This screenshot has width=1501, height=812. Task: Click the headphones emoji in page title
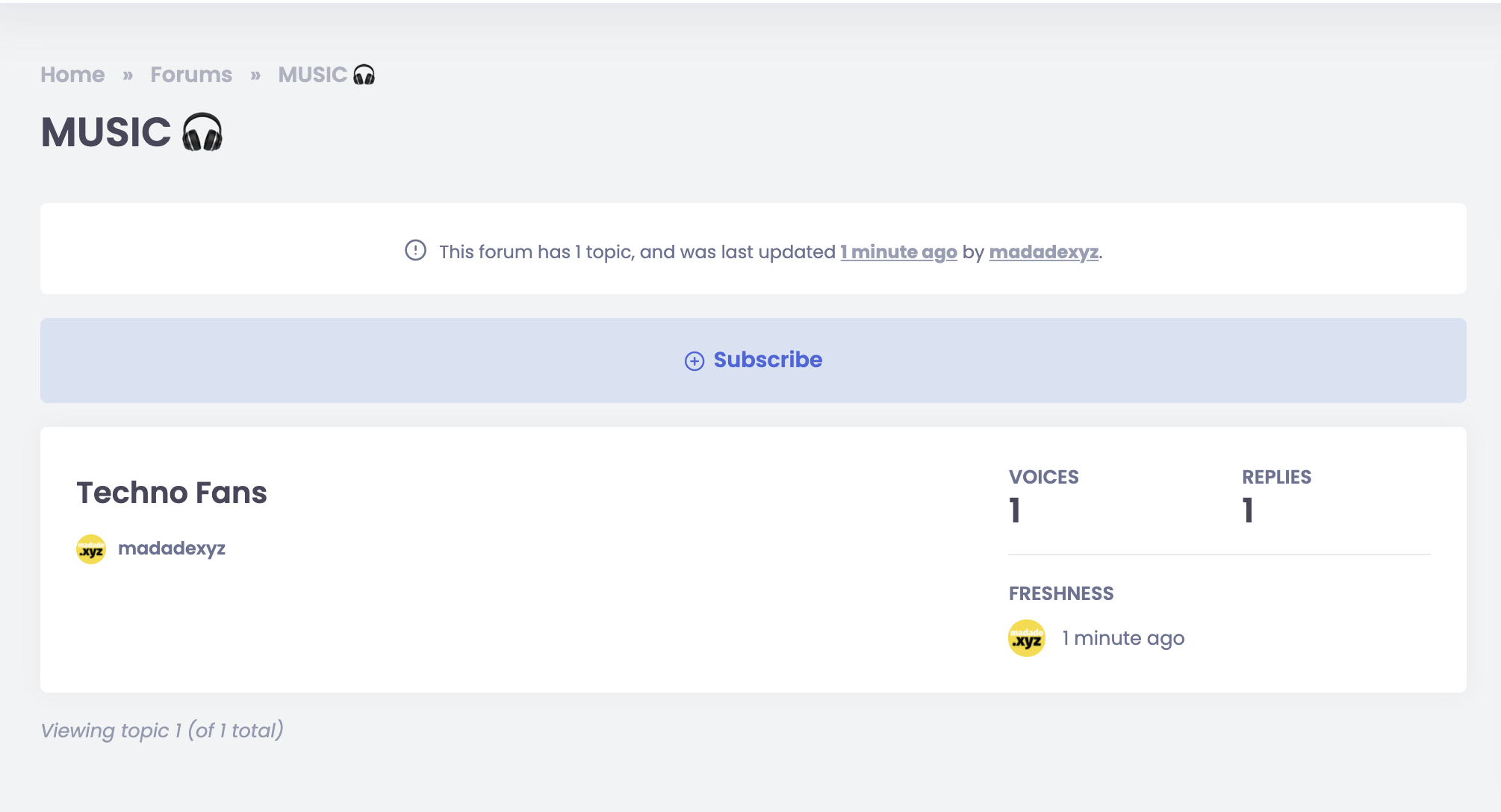pos(202,132)
